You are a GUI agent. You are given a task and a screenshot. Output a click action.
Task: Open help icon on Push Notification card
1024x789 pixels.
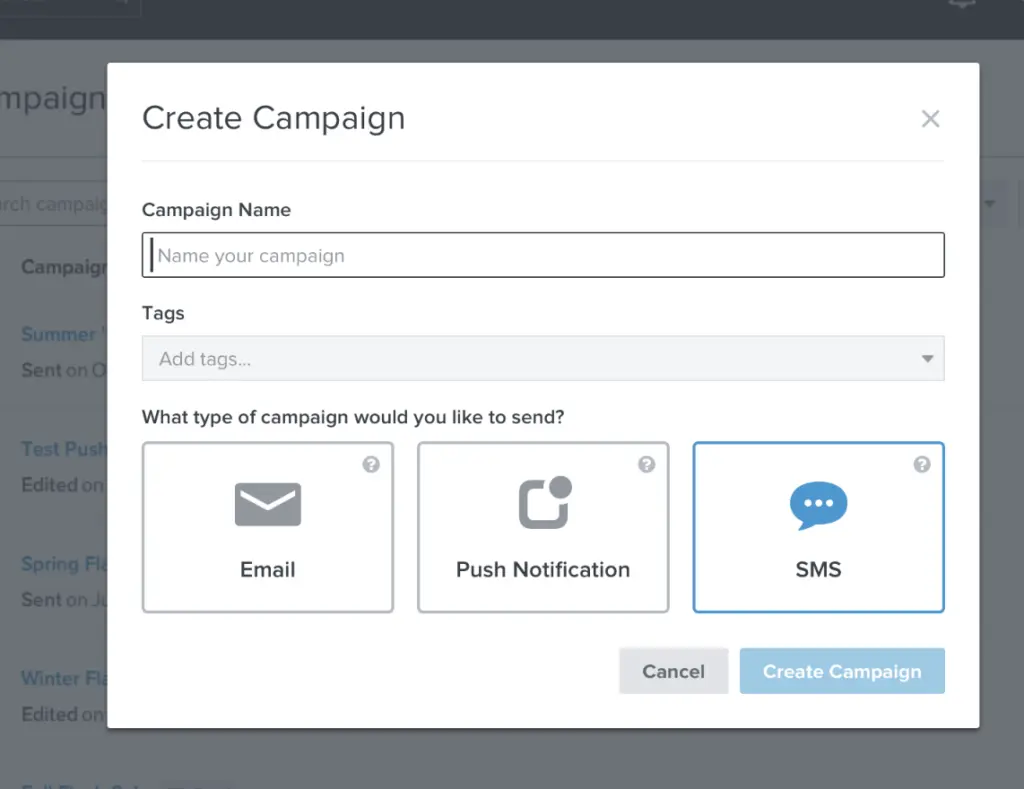(646, 465)
